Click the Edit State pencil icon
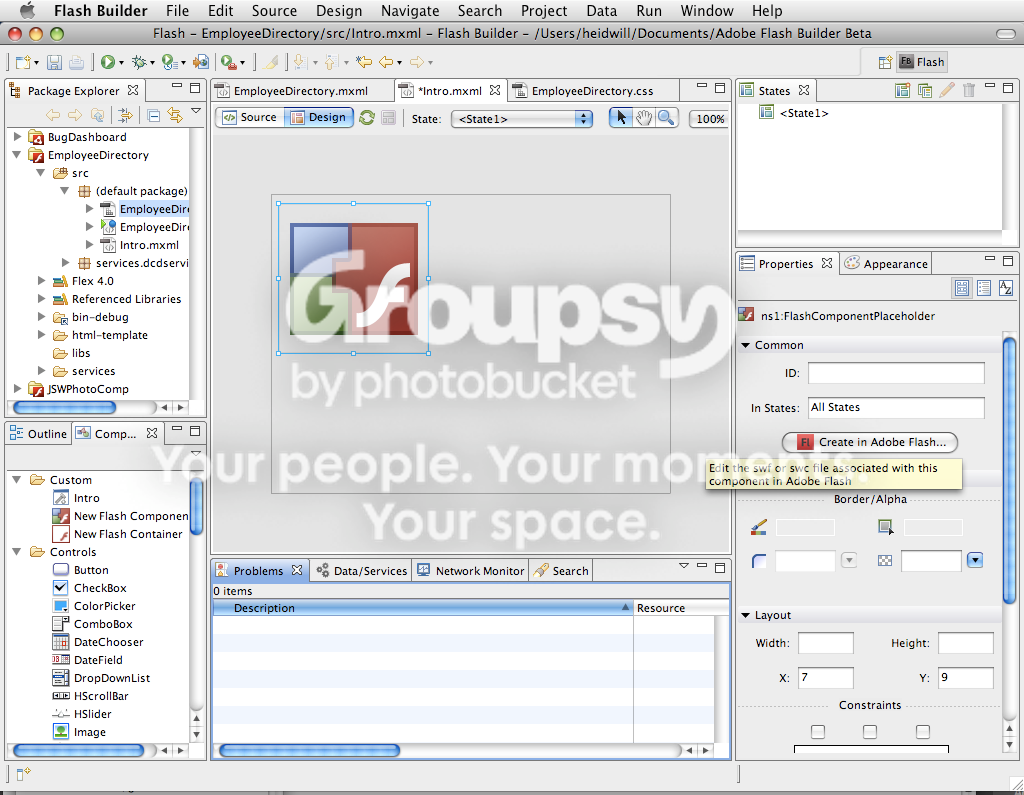 947,90
